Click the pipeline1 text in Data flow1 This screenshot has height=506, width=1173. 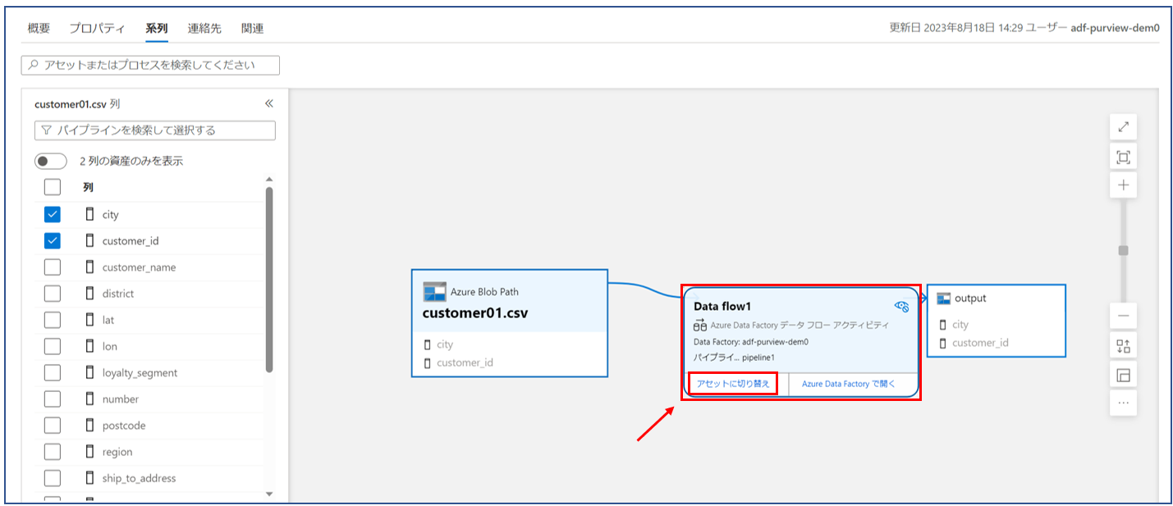tap(758, 357)
